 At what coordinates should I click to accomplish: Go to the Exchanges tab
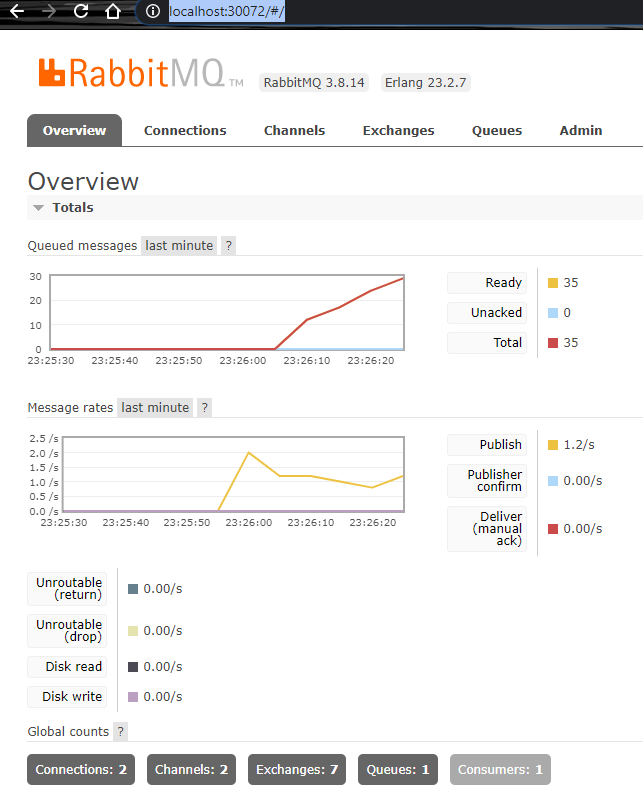398,131
